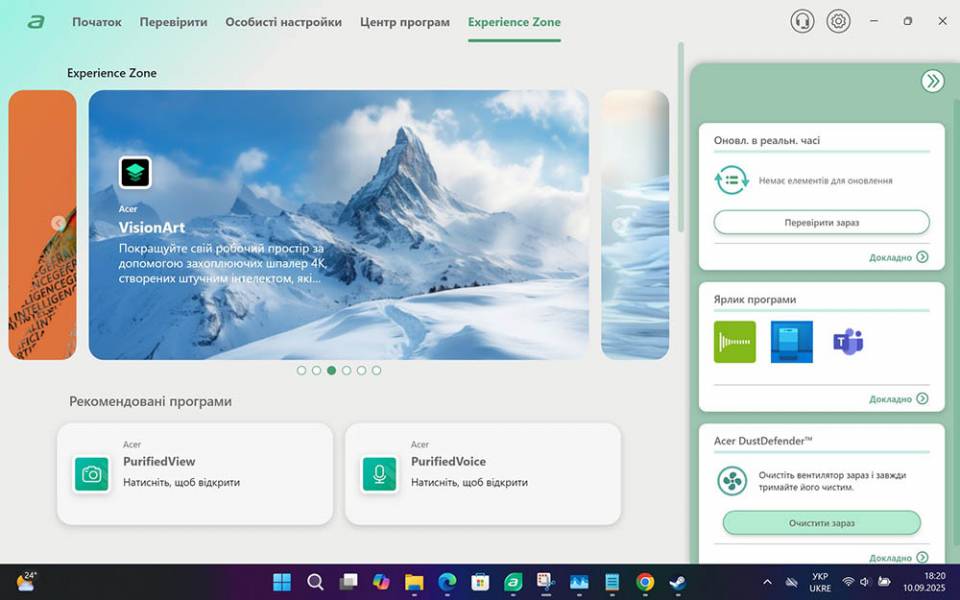960x600 pixels.
Task: Open the settings gear icon
Action: point(838,20)
